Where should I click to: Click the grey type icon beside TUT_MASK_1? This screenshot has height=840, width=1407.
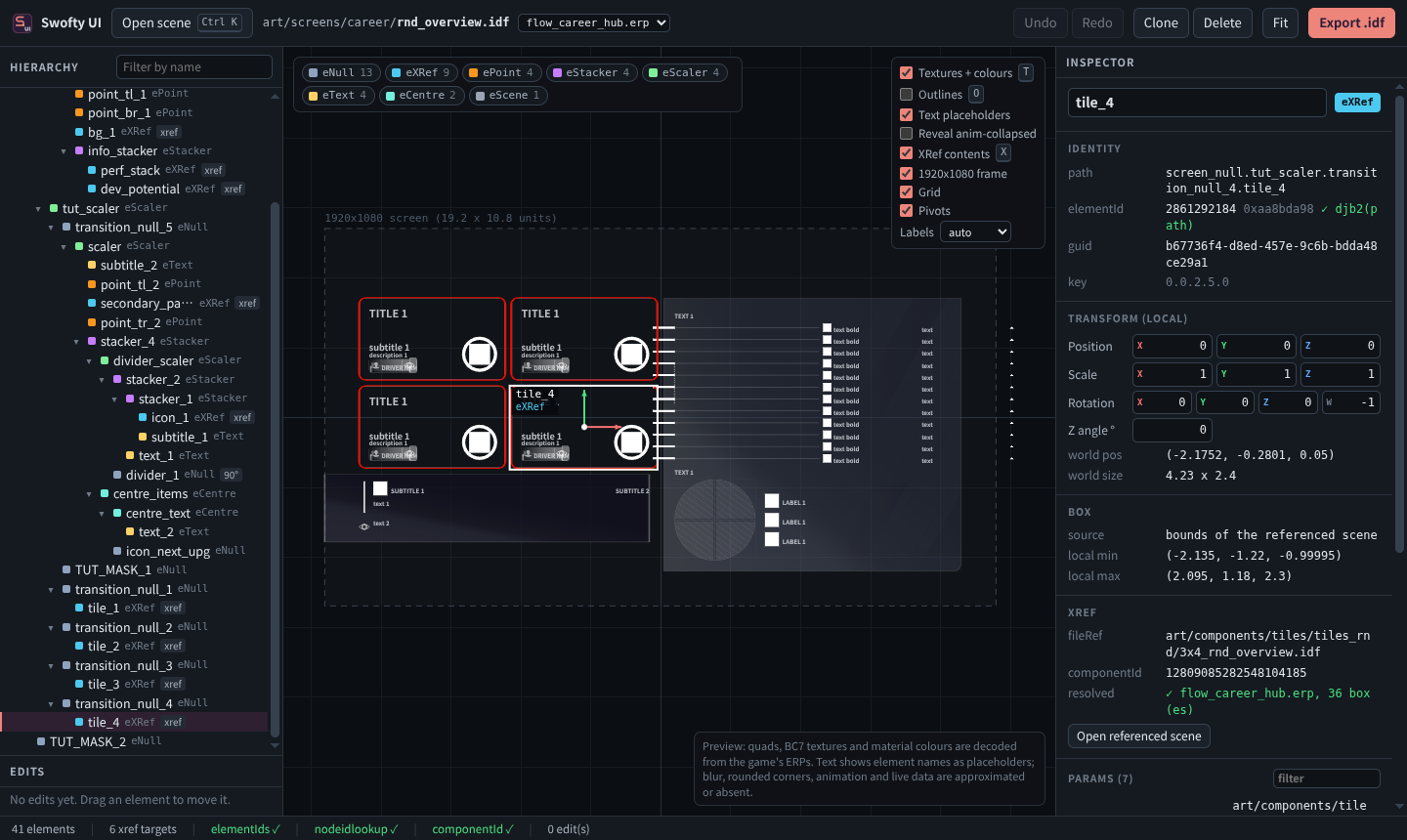pos(66,570)
